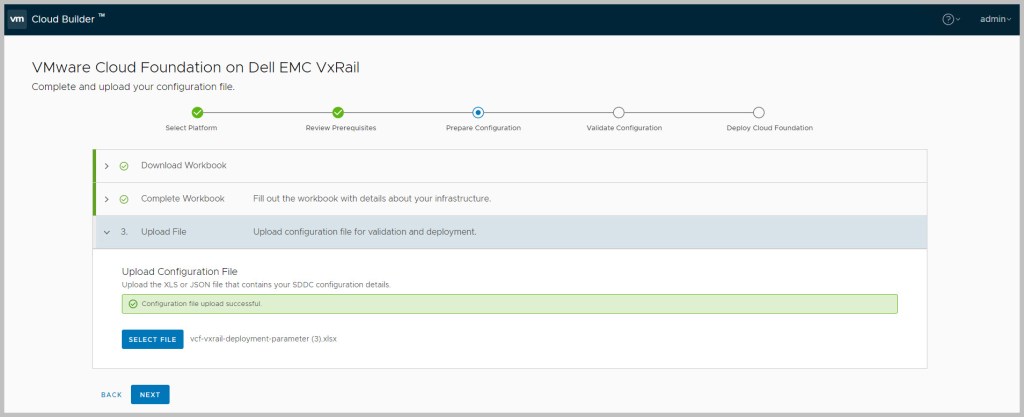Expand the Complete Workbook section chevron
Screen dimensions: 1024x417
click(106, 199)
